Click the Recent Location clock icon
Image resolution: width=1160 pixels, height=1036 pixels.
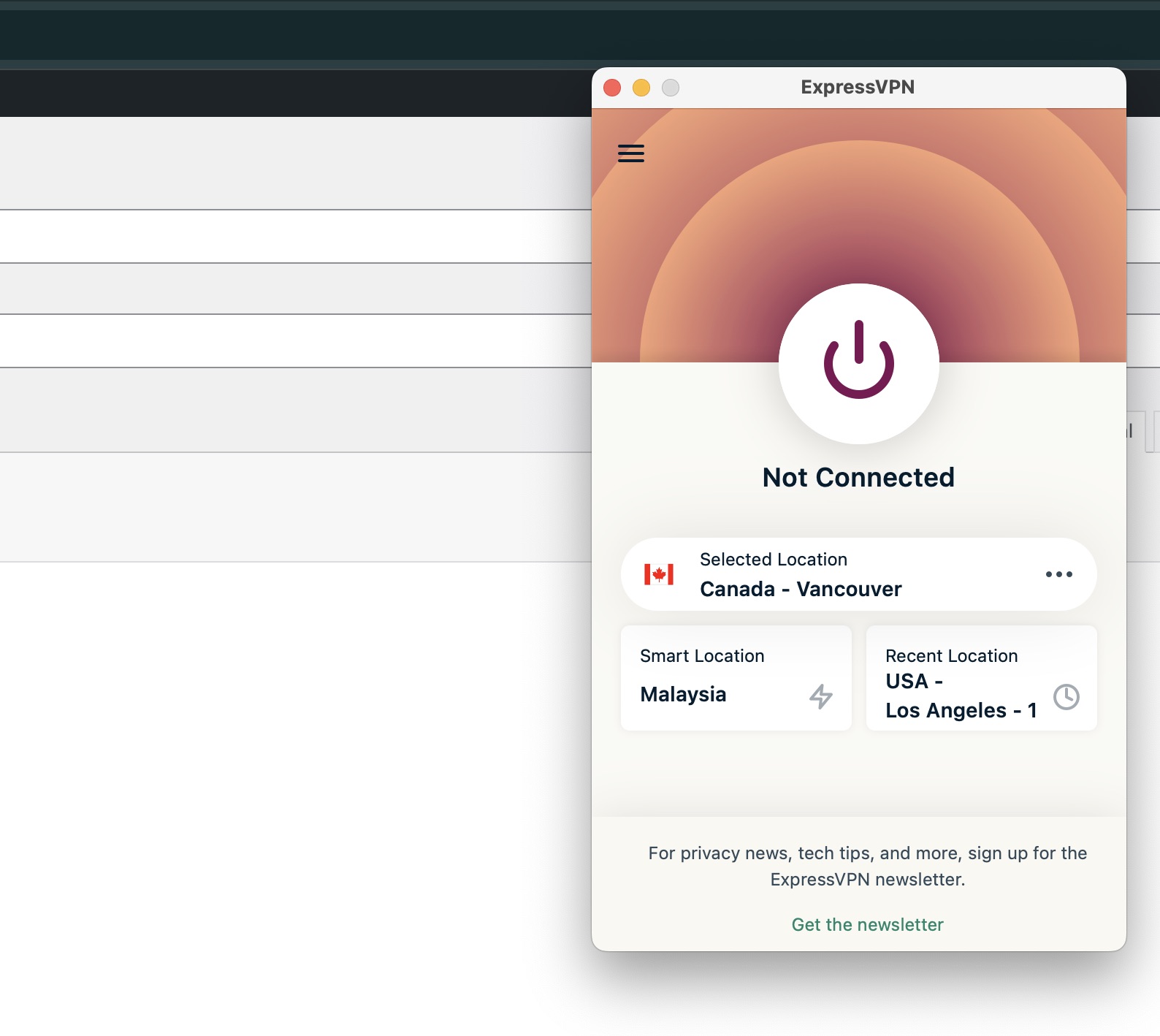(1066, 696)
